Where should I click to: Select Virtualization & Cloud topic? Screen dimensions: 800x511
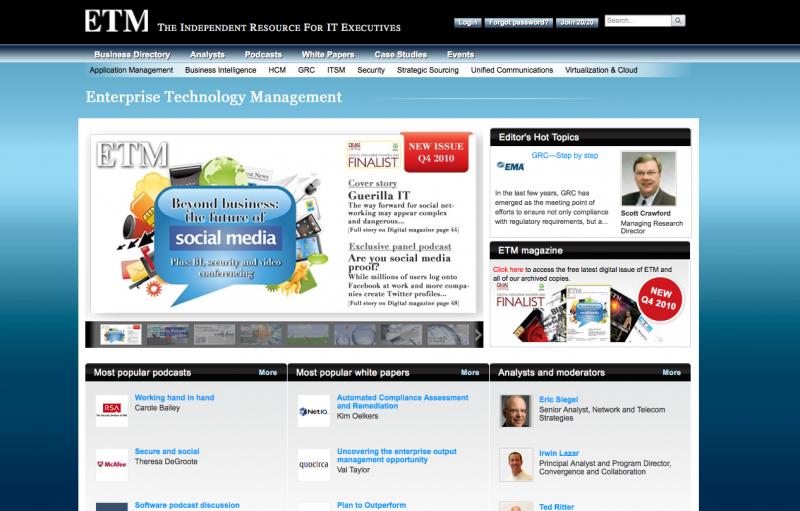tap(601, 70)
